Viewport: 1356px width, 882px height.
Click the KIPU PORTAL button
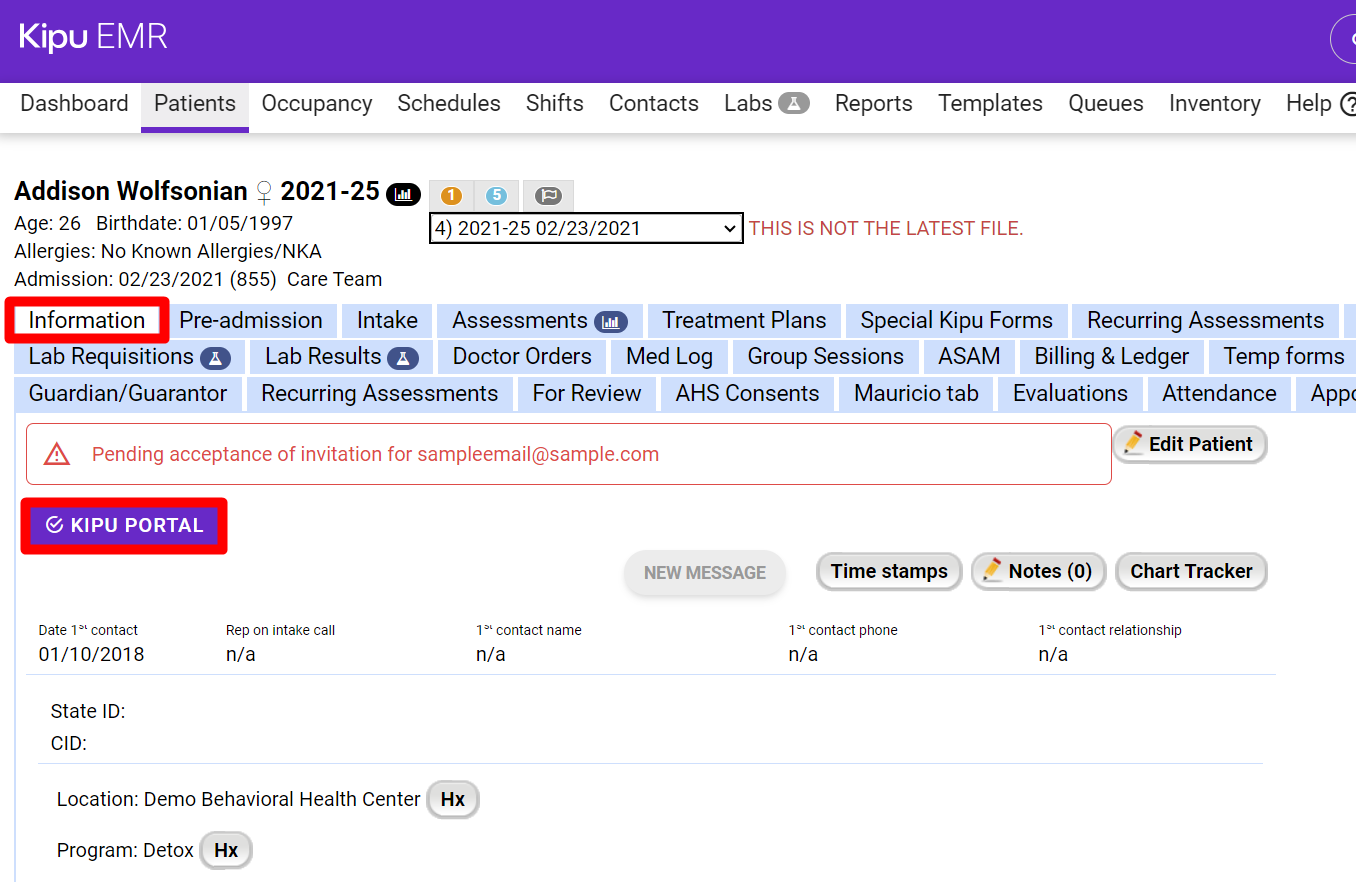point(125,526)
